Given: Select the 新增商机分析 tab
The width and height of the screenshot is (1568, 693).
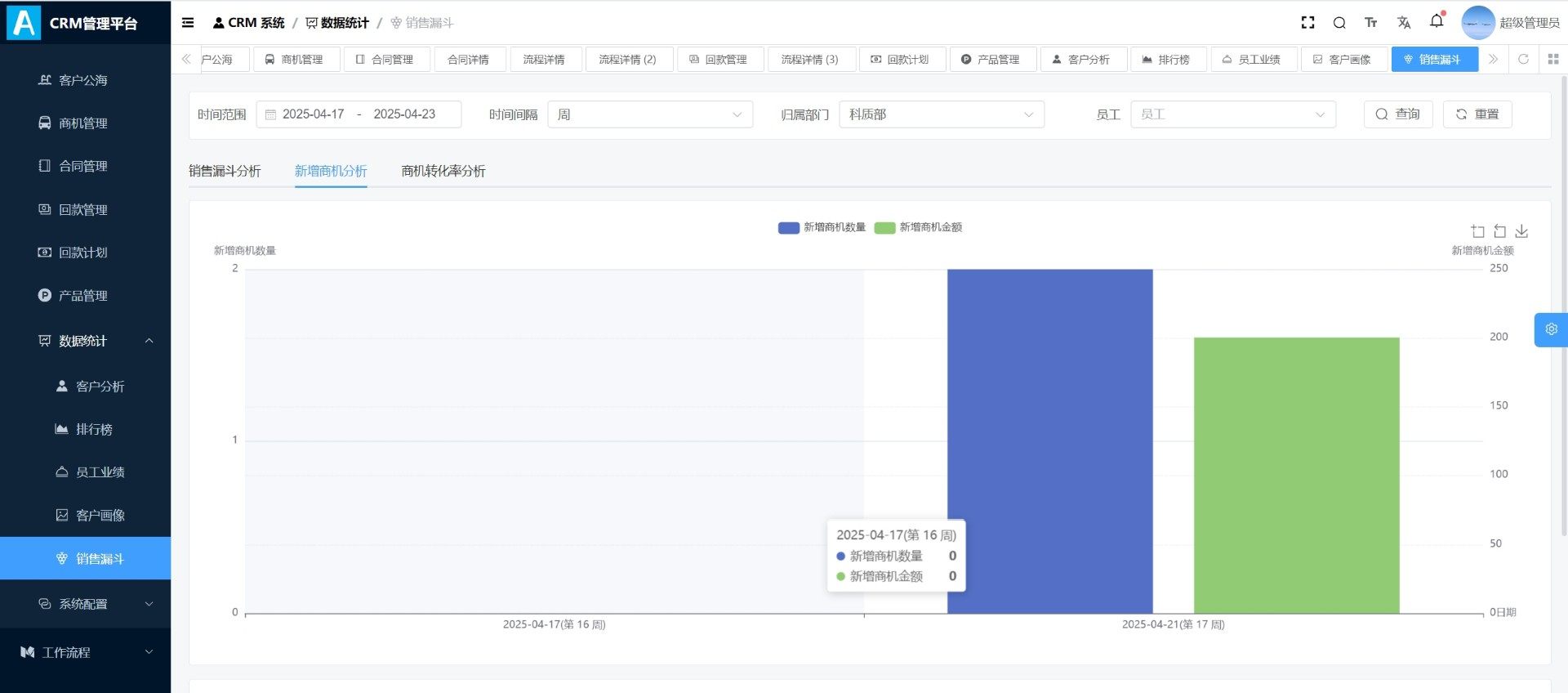Looking at the screenshot, I should pos(331,171).
